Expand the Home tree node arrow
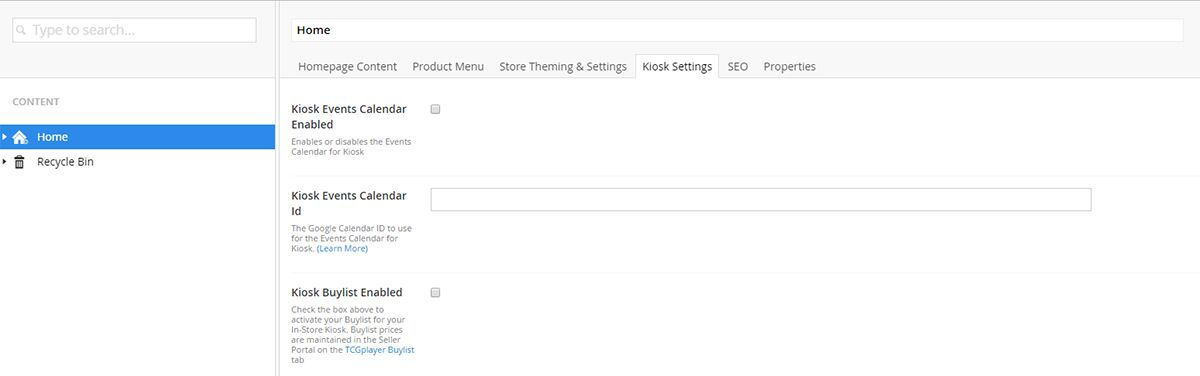 coord(5,137)
